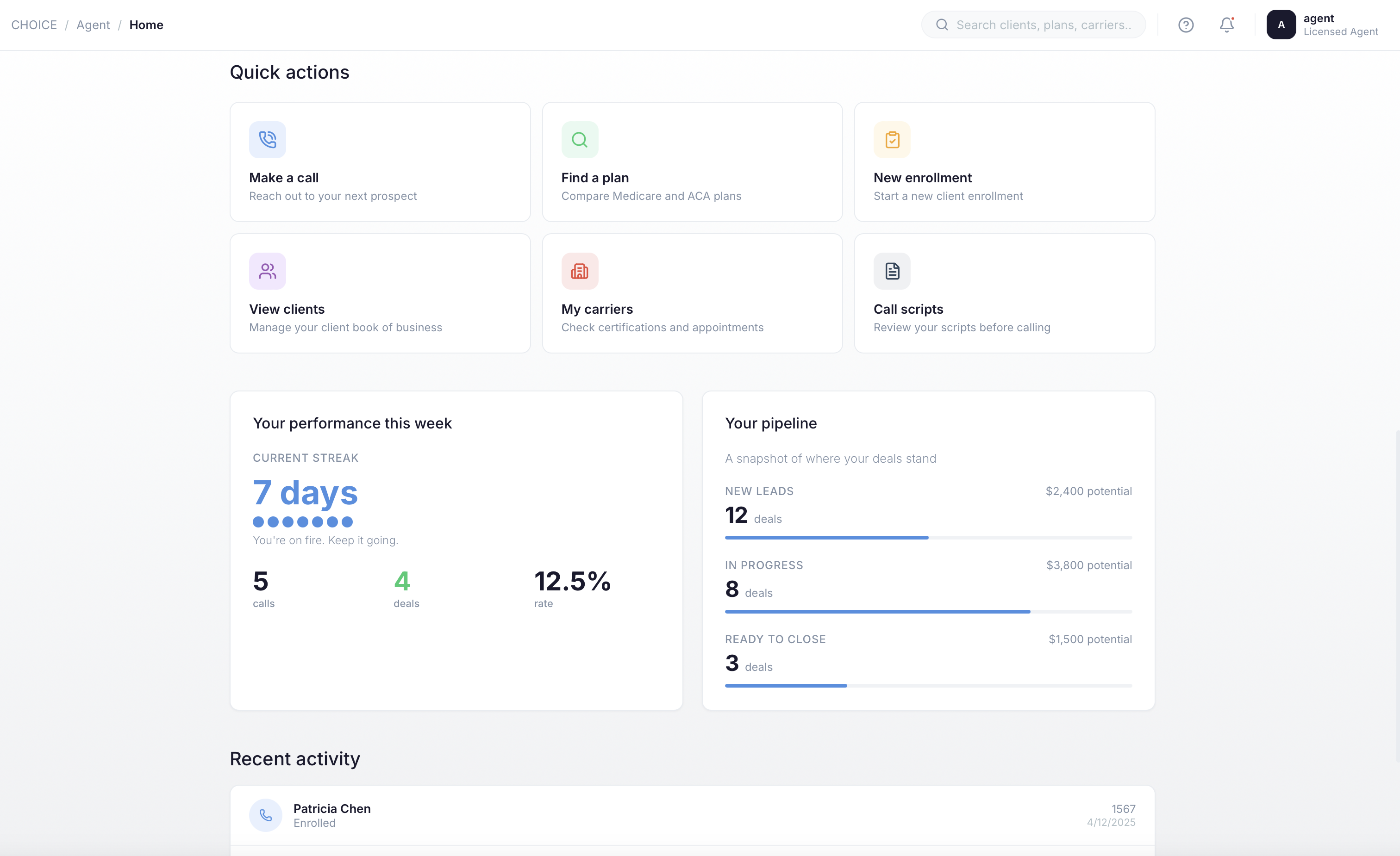
Task: Open the help question mark icon
Action: 1185,25
